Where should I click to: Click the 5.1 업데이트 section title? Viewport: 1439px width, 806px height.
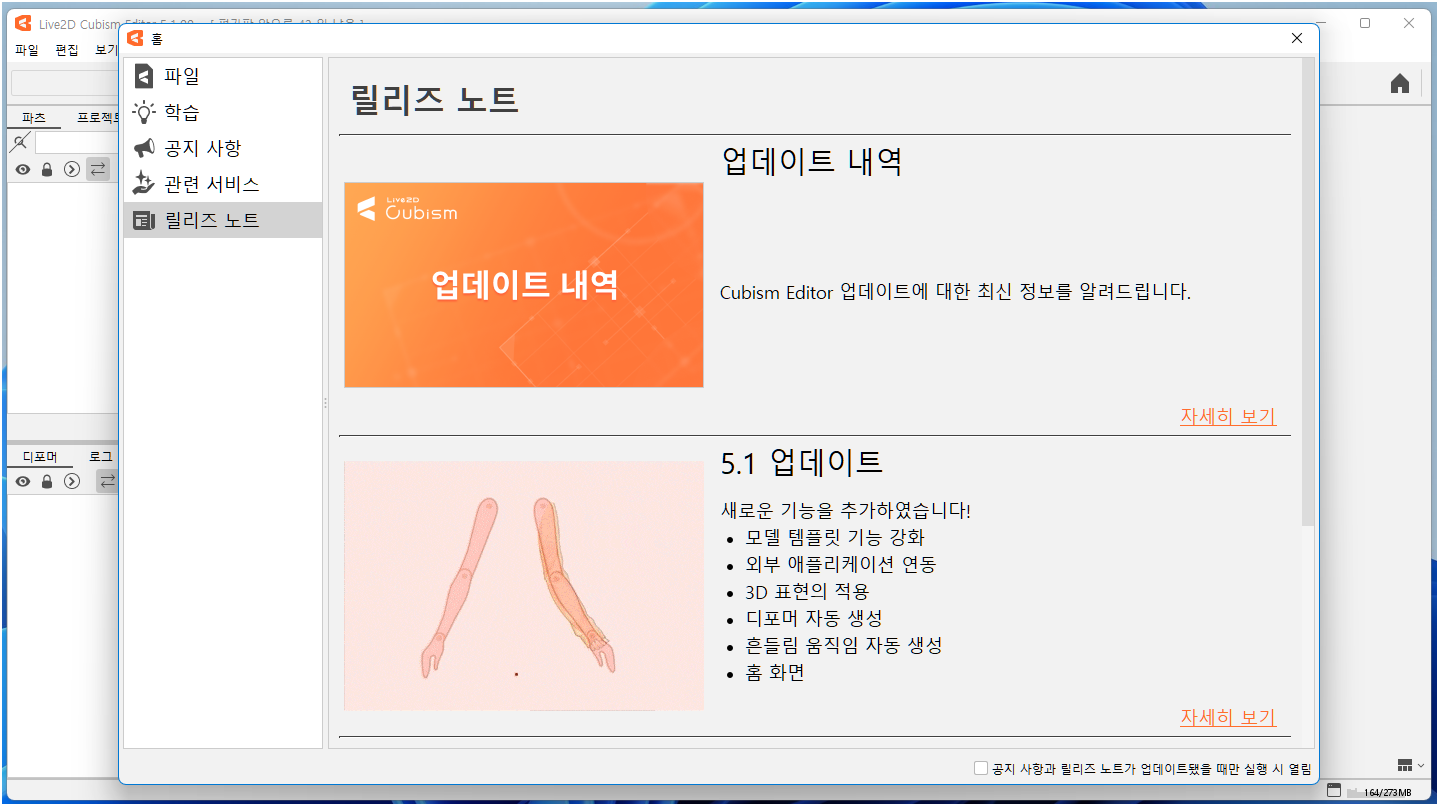coord(802,462)
